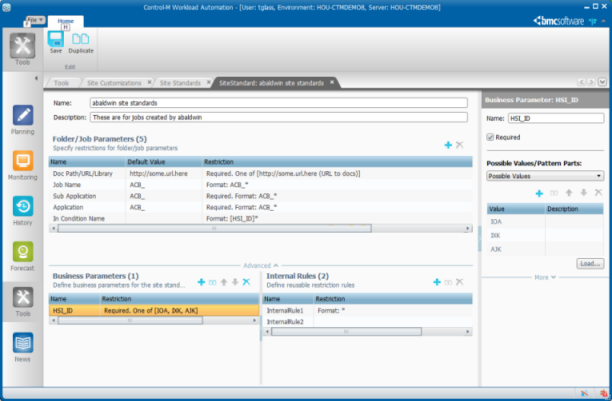612x401 pixels.
Task: Switch to the Site Customizations tab
Action: coord(114,83)
